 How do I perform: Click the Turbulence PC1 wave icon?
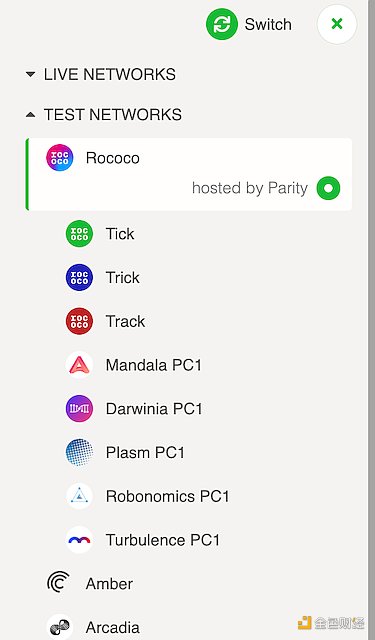tap(79, 540)
